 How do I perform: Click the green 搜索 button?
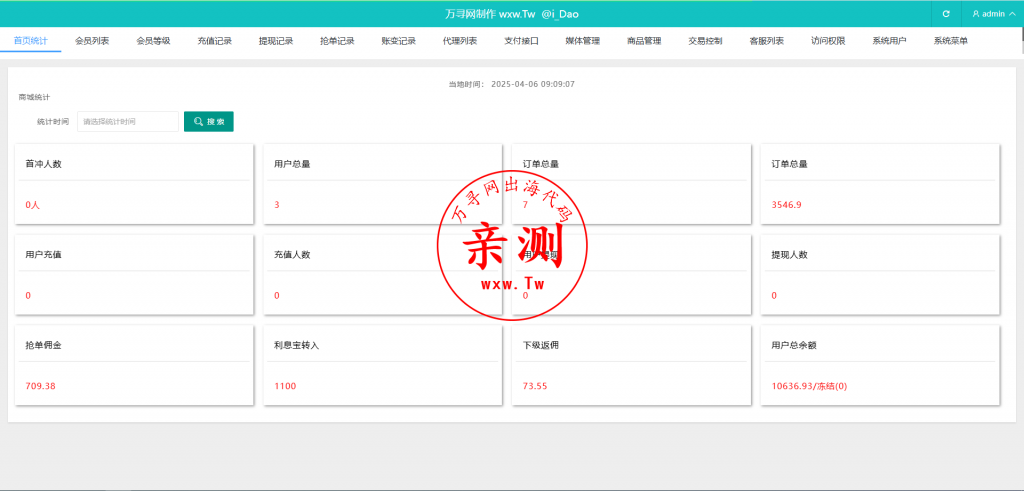tap(209, 121)
